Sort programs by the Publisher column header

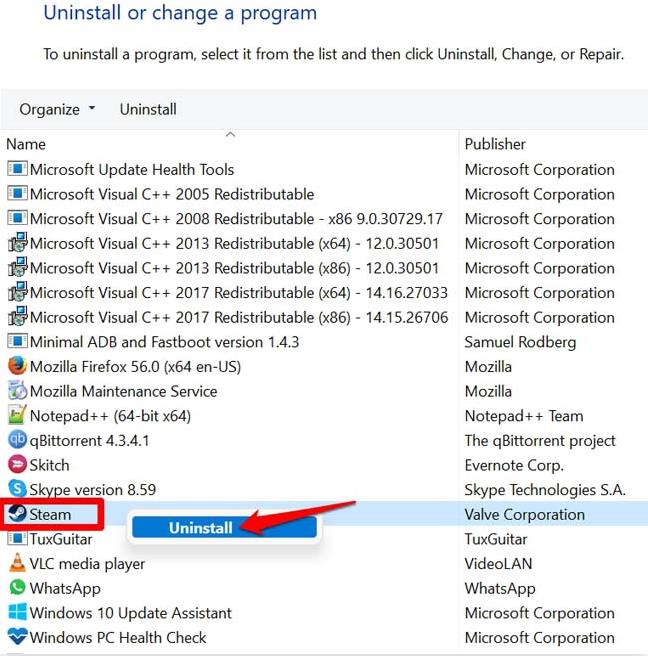[495, 144]
